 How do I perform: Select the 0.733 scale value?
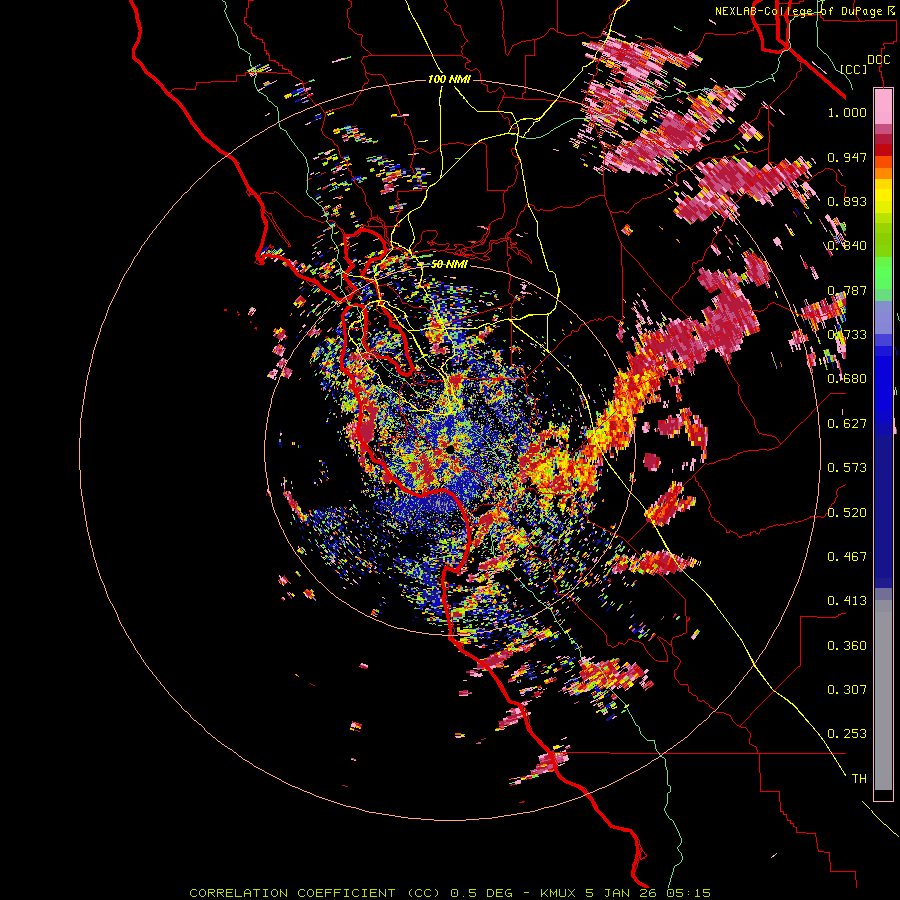[847, 335]
